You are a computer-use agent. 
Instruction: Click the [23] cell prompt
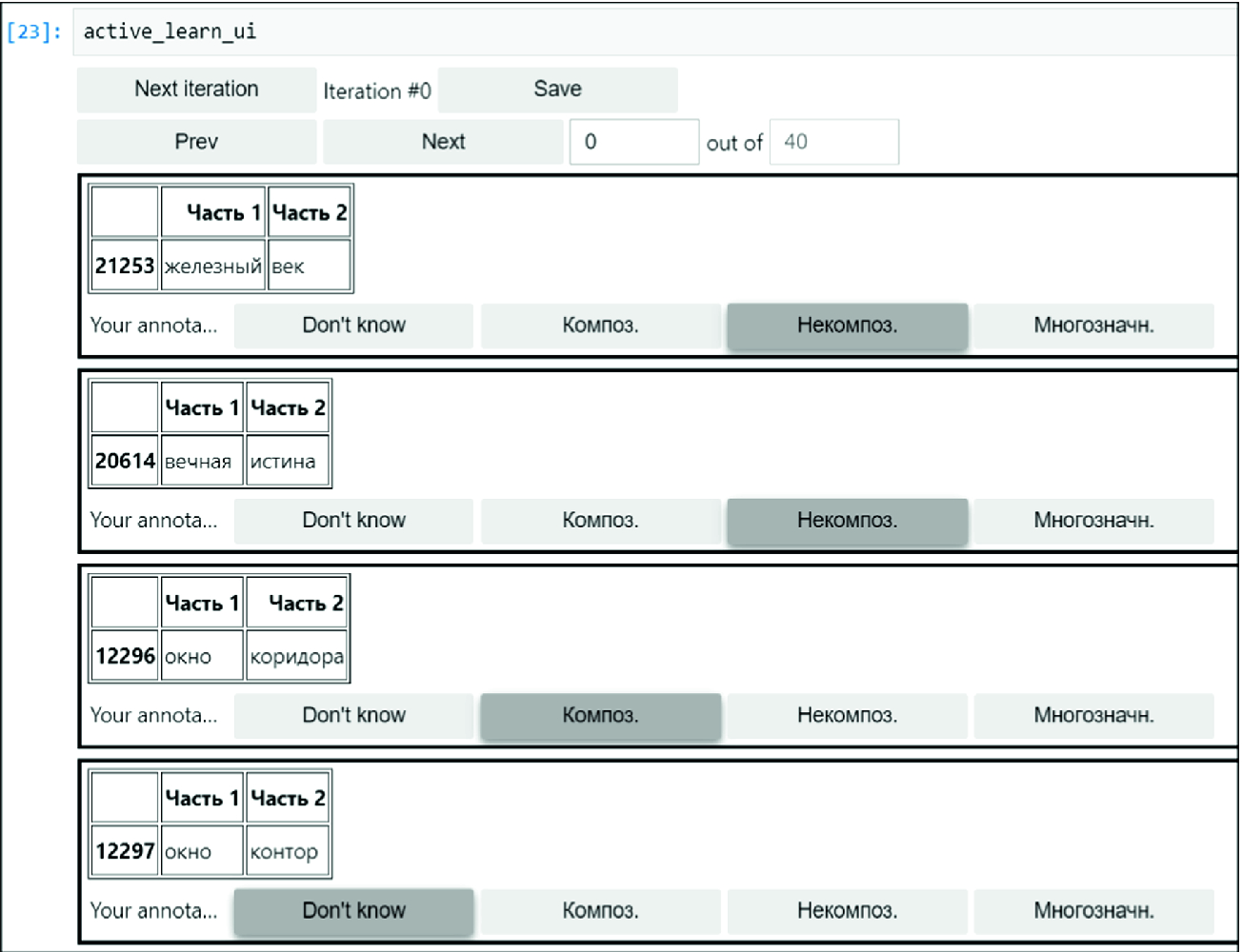tap(34, 32)
